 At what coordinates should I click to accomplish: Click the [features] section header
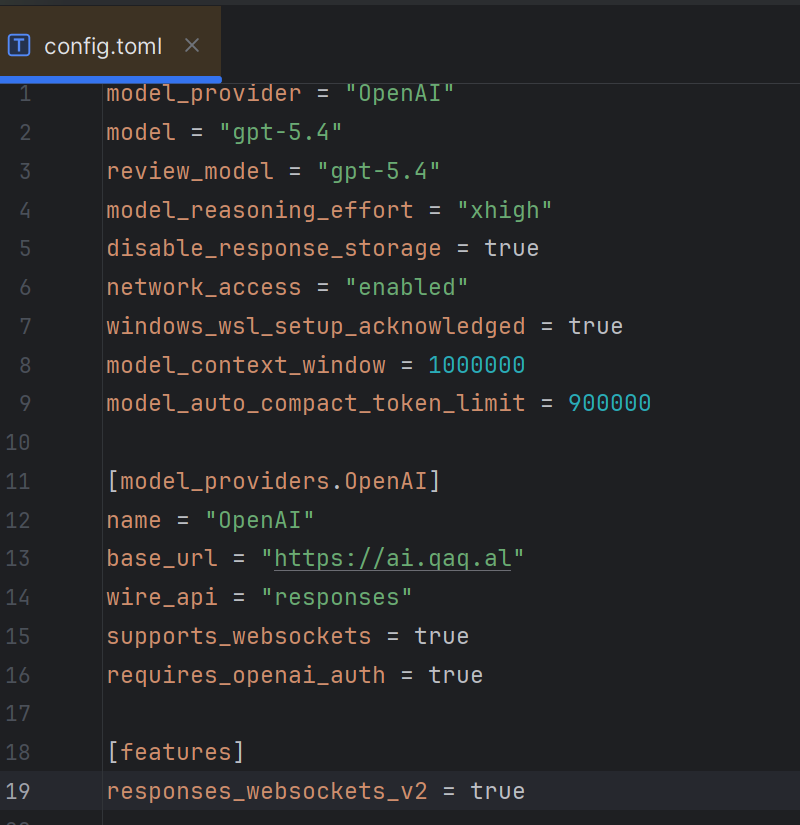pyautogui.click(x=176, y=752)
